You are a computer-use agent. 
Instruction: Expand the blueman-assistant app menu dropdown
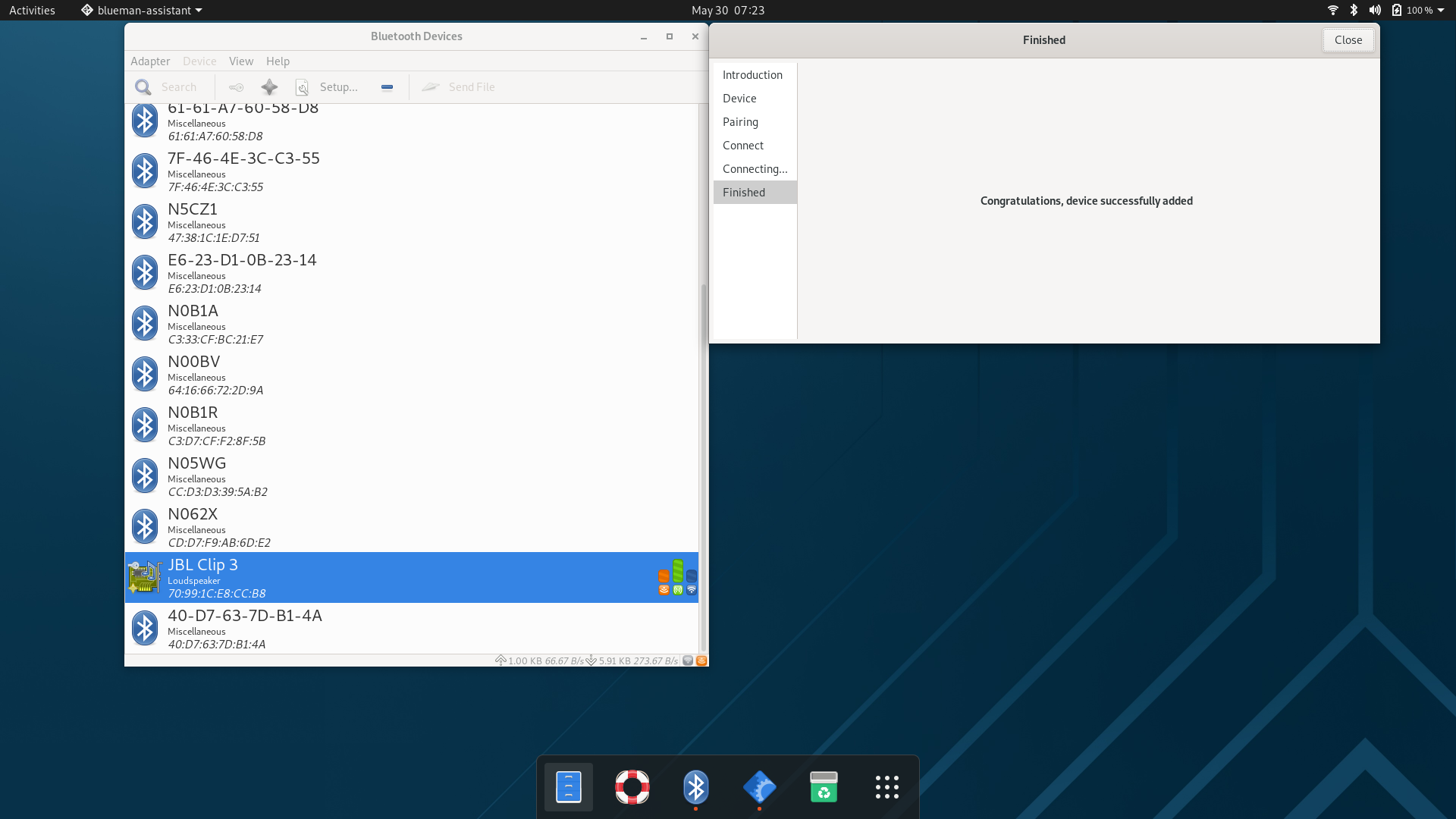[199, 11]
